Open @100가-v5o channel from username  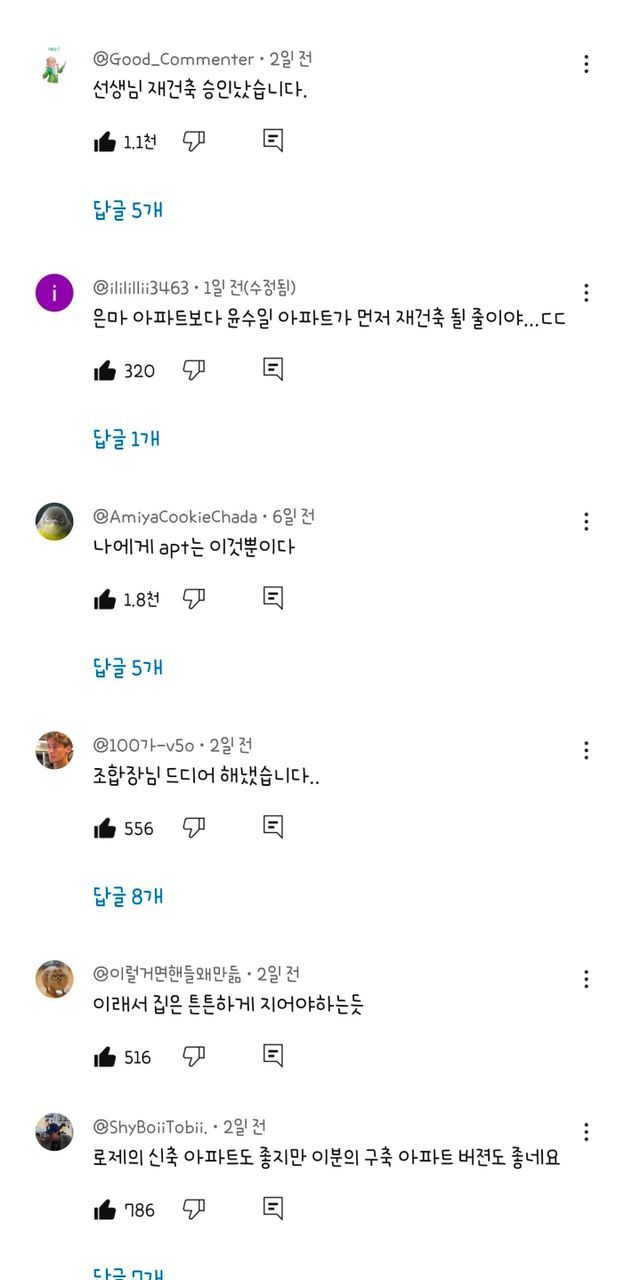point(143,745)
